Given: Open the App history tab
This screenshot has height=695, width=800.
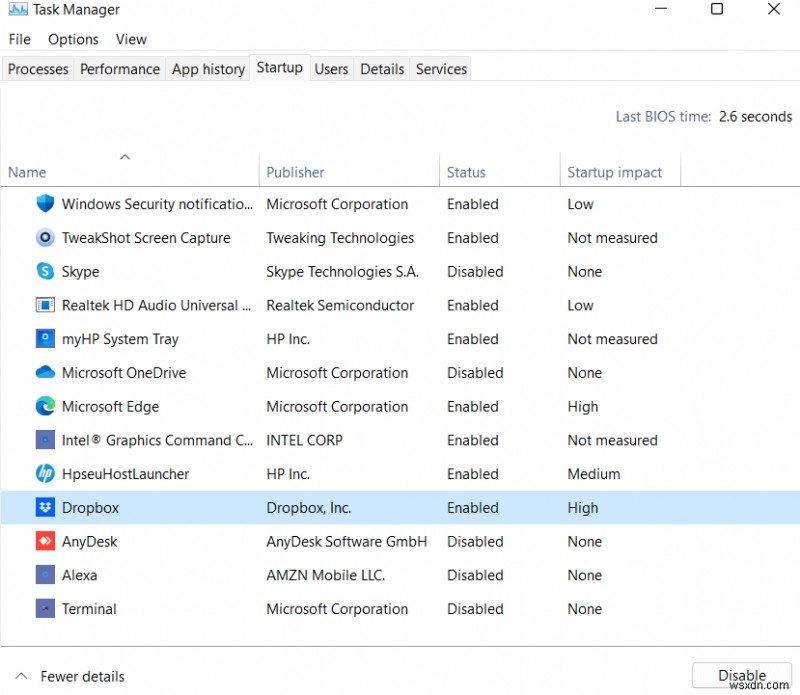Looking at the screenshot, I should click(x=207, y=69).
